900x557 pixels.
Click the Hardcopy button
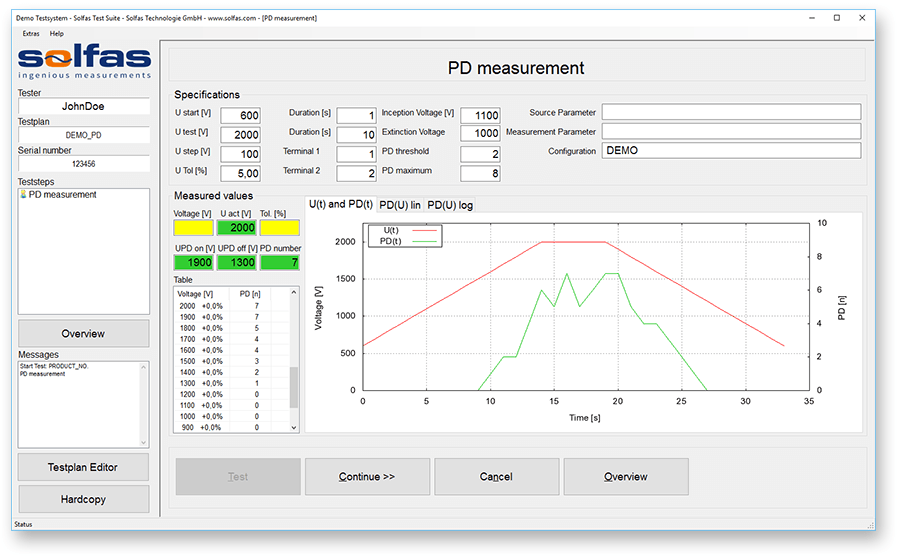83,499
